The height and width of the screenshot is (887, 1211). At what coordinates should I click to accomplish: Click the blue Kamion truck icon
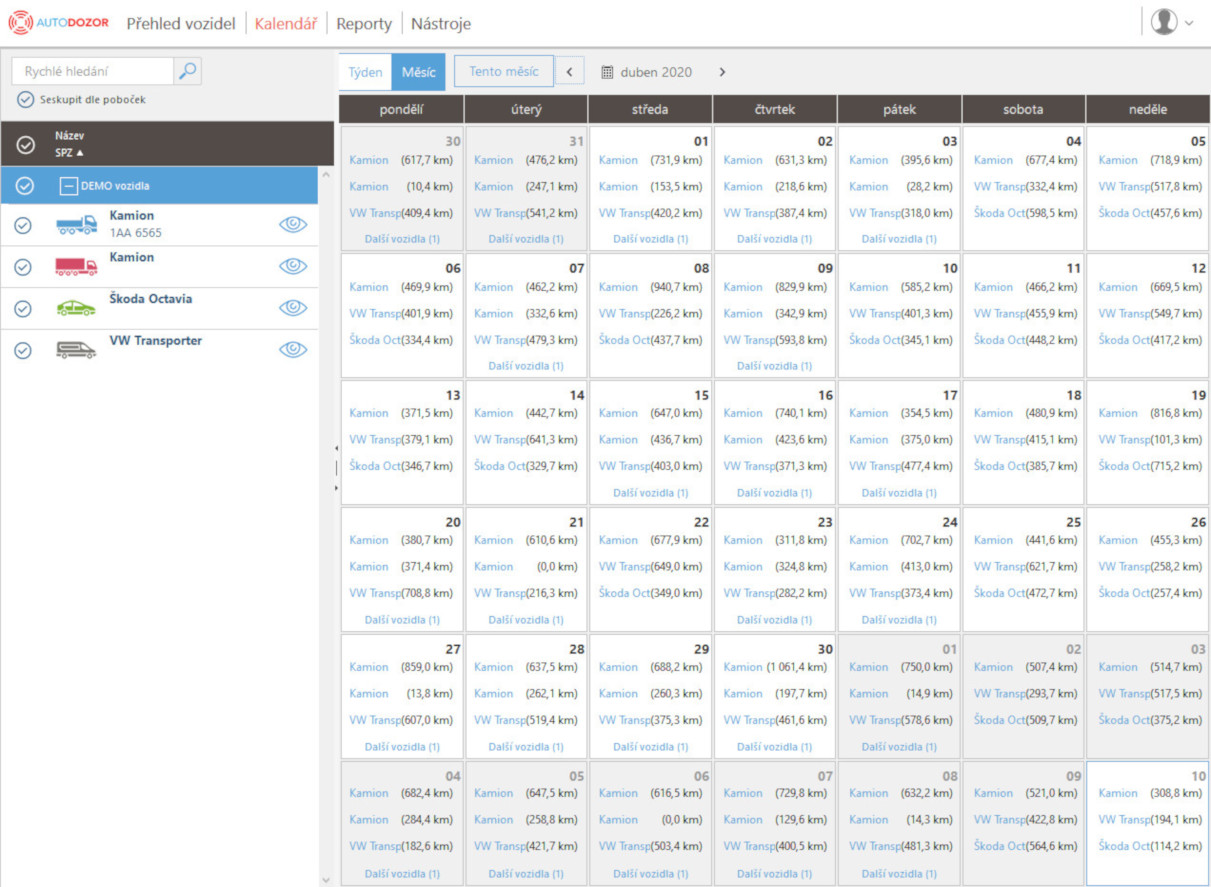[x=77, y=225]
